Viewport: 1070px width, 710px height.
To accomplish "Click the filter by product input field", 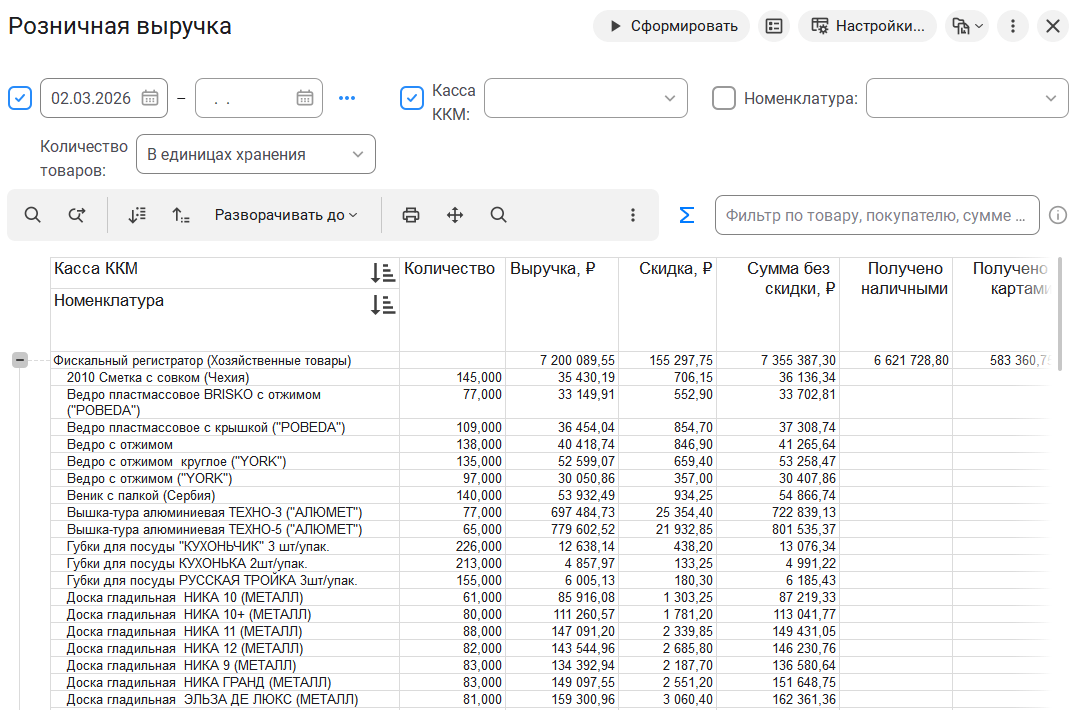I will [x=876, y=215].
